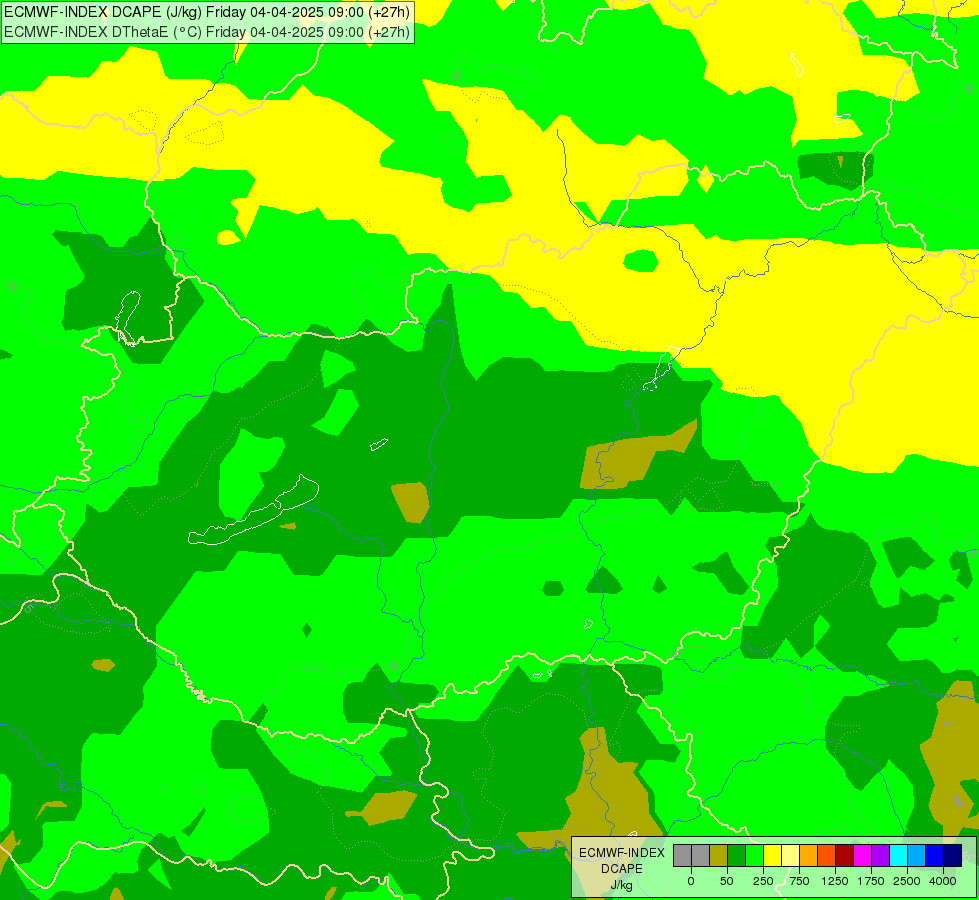The height and width of the screenshot is (900, 979).
Task: Click the legend value "50"
Action: 727,881
